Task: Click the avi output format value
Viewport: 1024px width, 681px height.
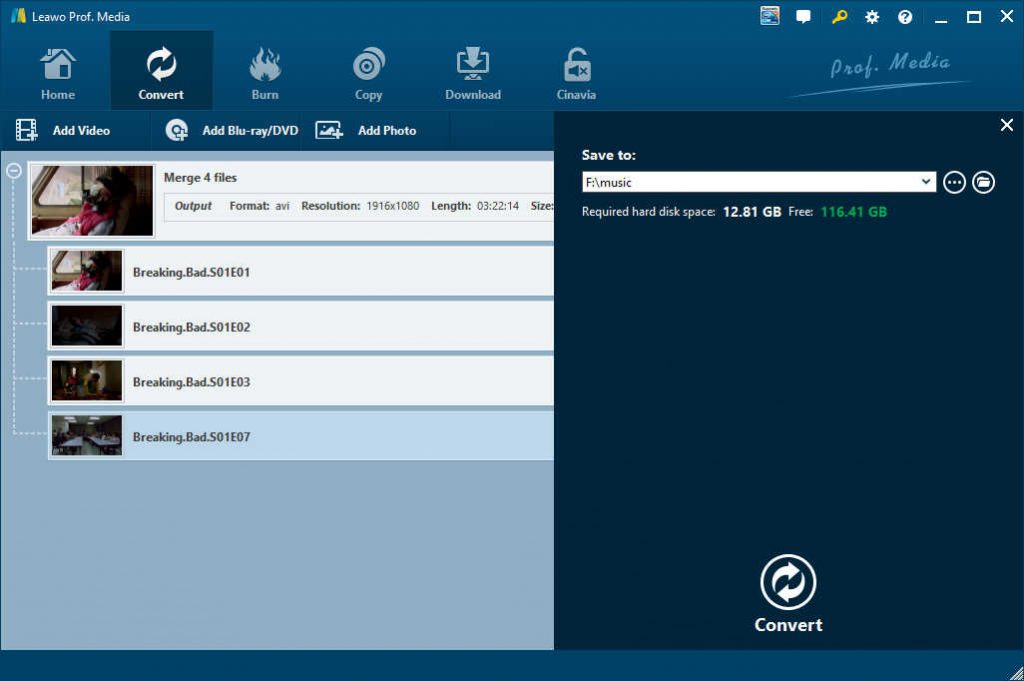Action: 282,206
